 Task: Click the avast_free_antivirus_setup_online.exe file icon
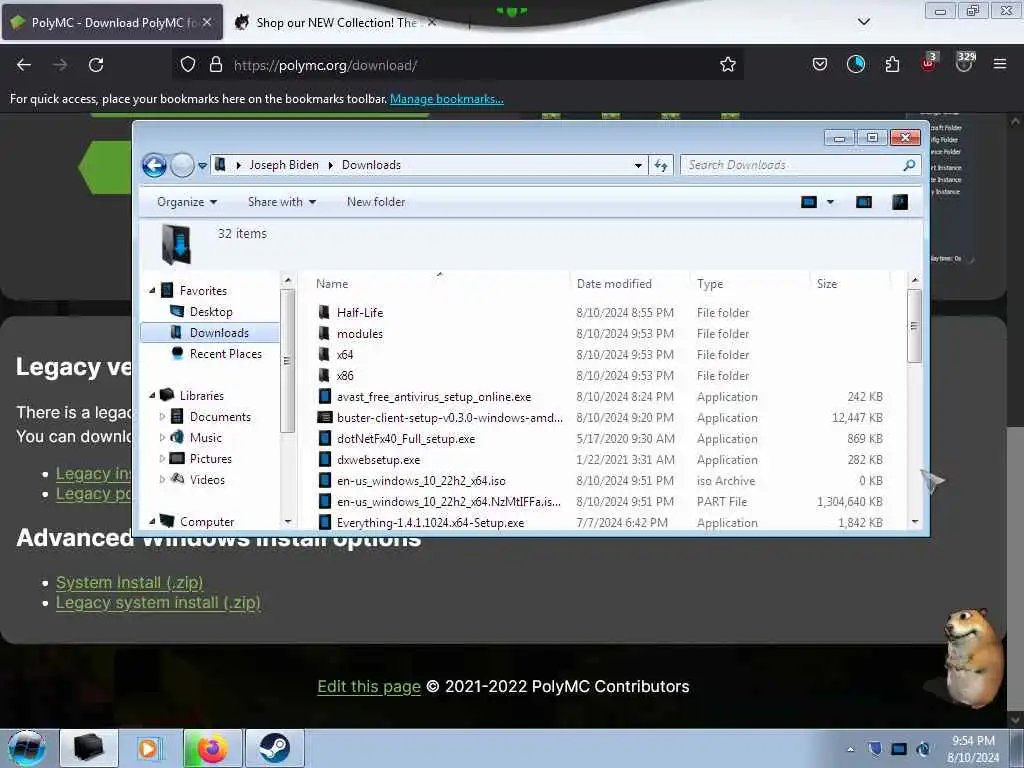point(325,396)
